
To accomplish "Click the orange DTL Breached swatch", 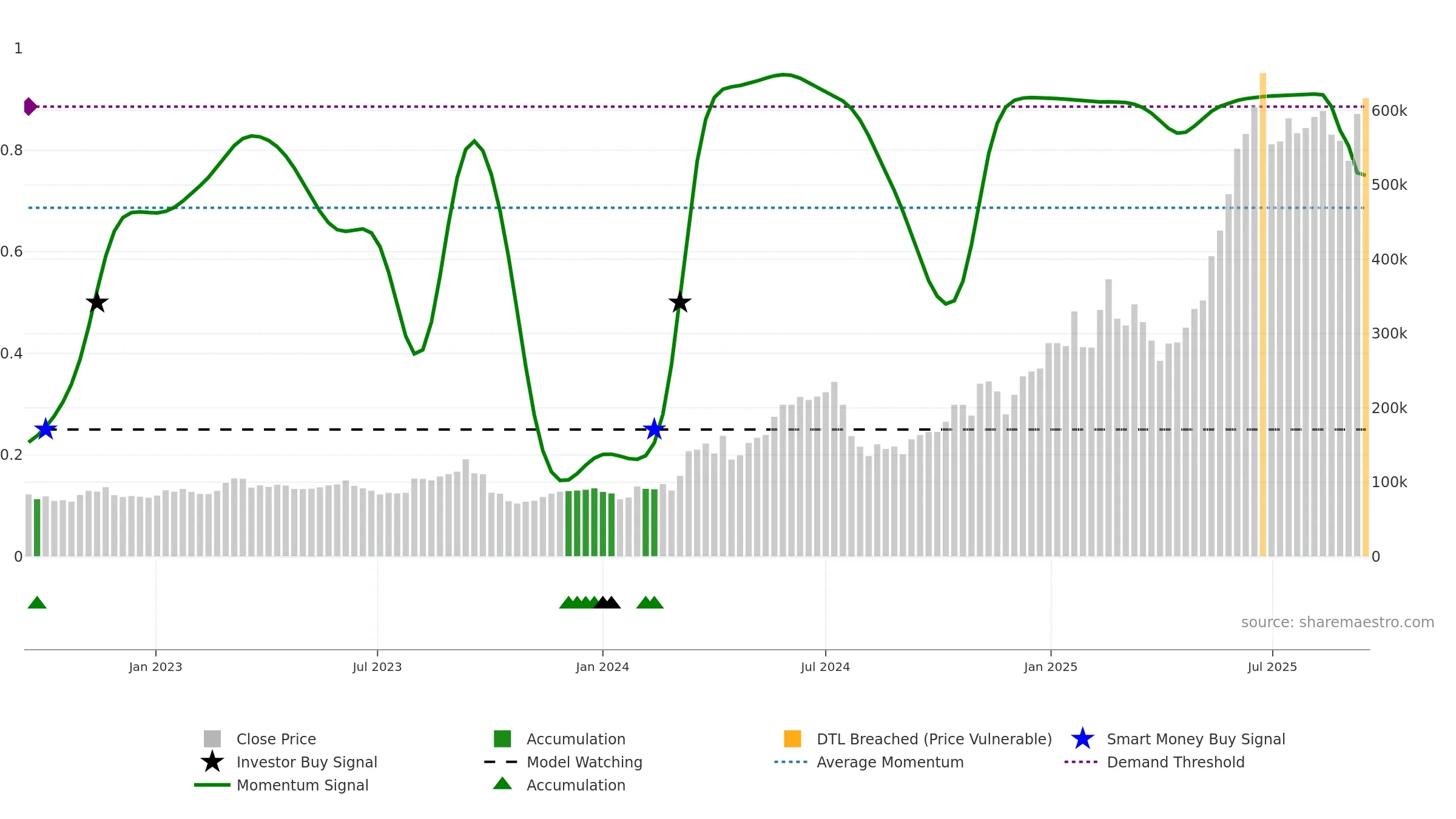I will pyautogui.click(x=792, y=739).
